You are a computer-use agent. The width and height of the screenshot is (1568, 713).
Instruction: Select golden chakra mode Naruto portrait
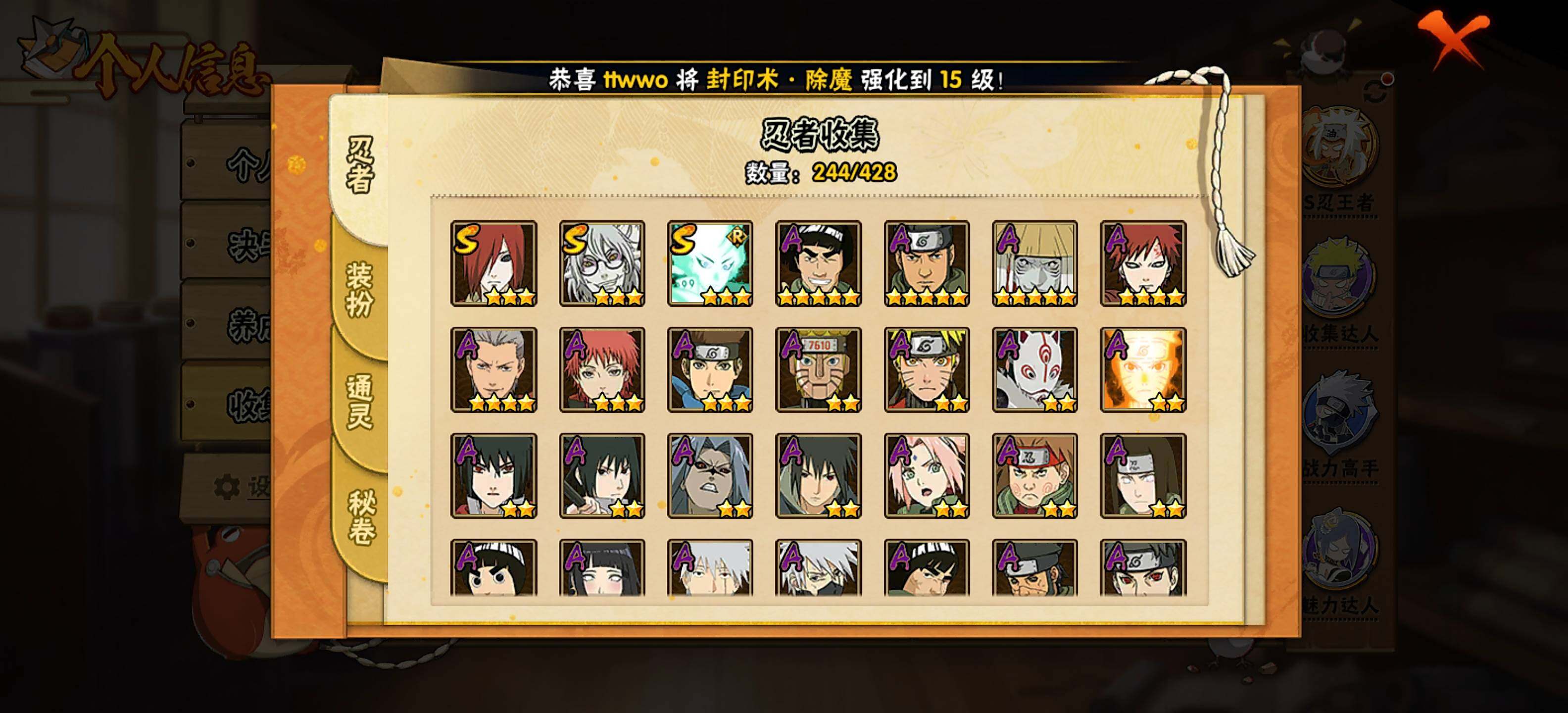[x=1143, y=369]
